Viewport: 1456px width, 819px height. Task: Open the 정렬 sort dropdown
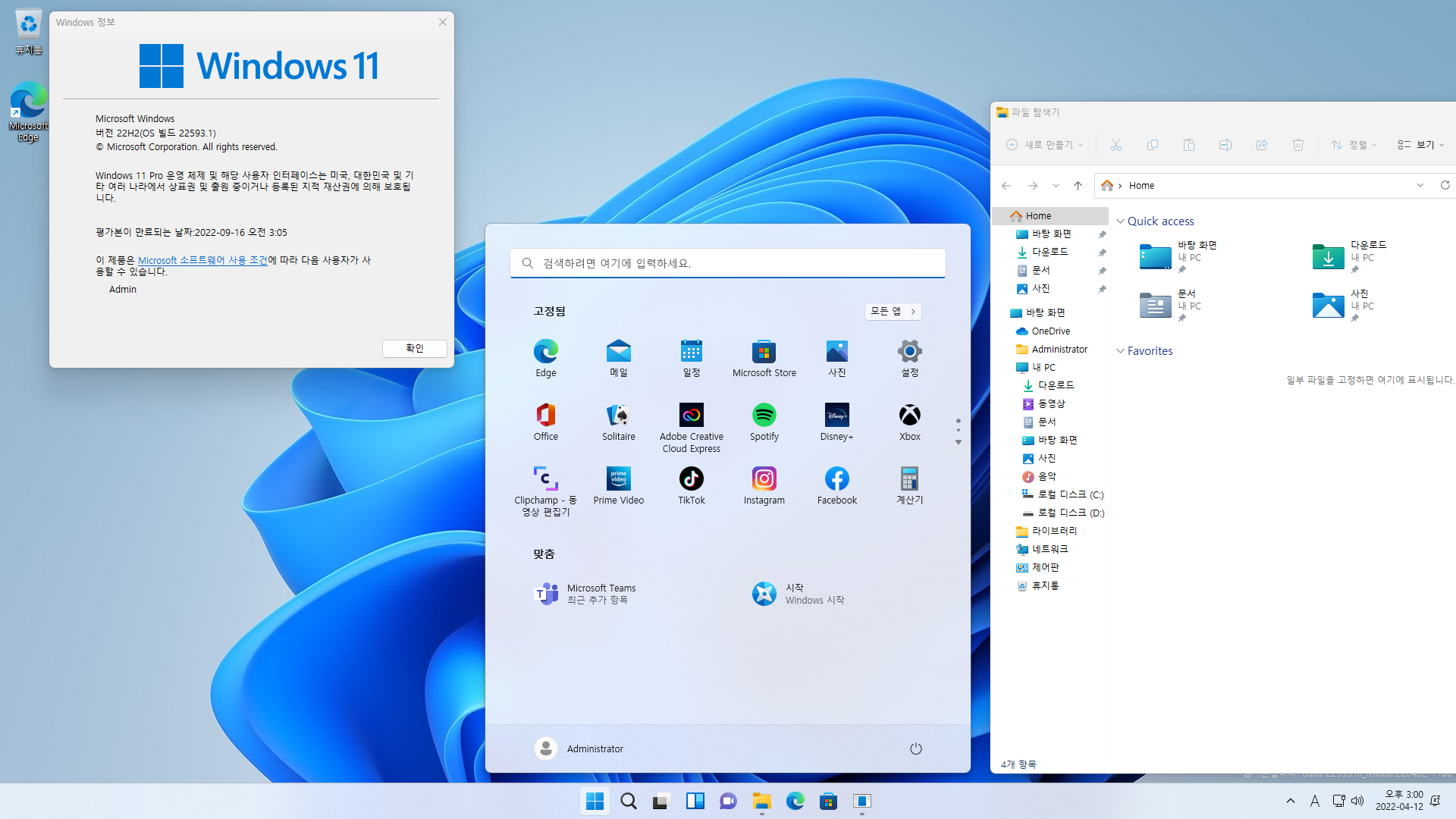tap(1353, 145)
